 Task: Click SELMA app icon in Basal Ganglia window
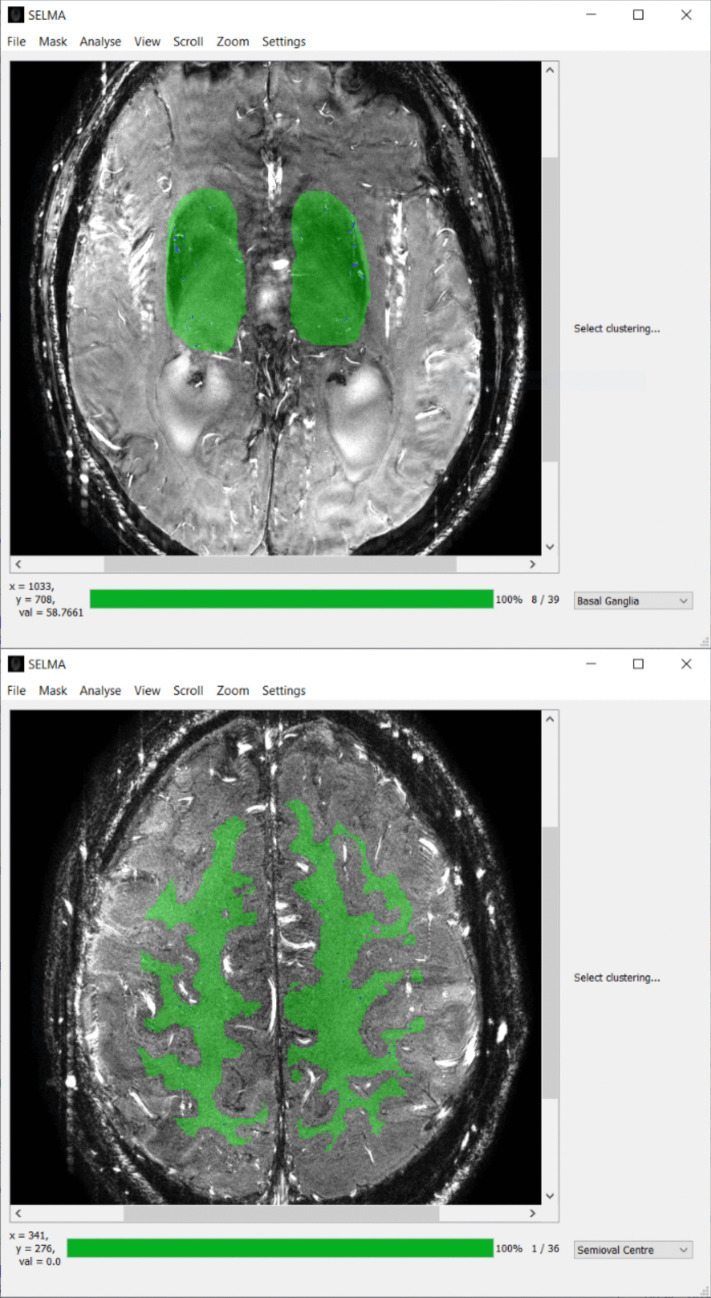[16, 15]
